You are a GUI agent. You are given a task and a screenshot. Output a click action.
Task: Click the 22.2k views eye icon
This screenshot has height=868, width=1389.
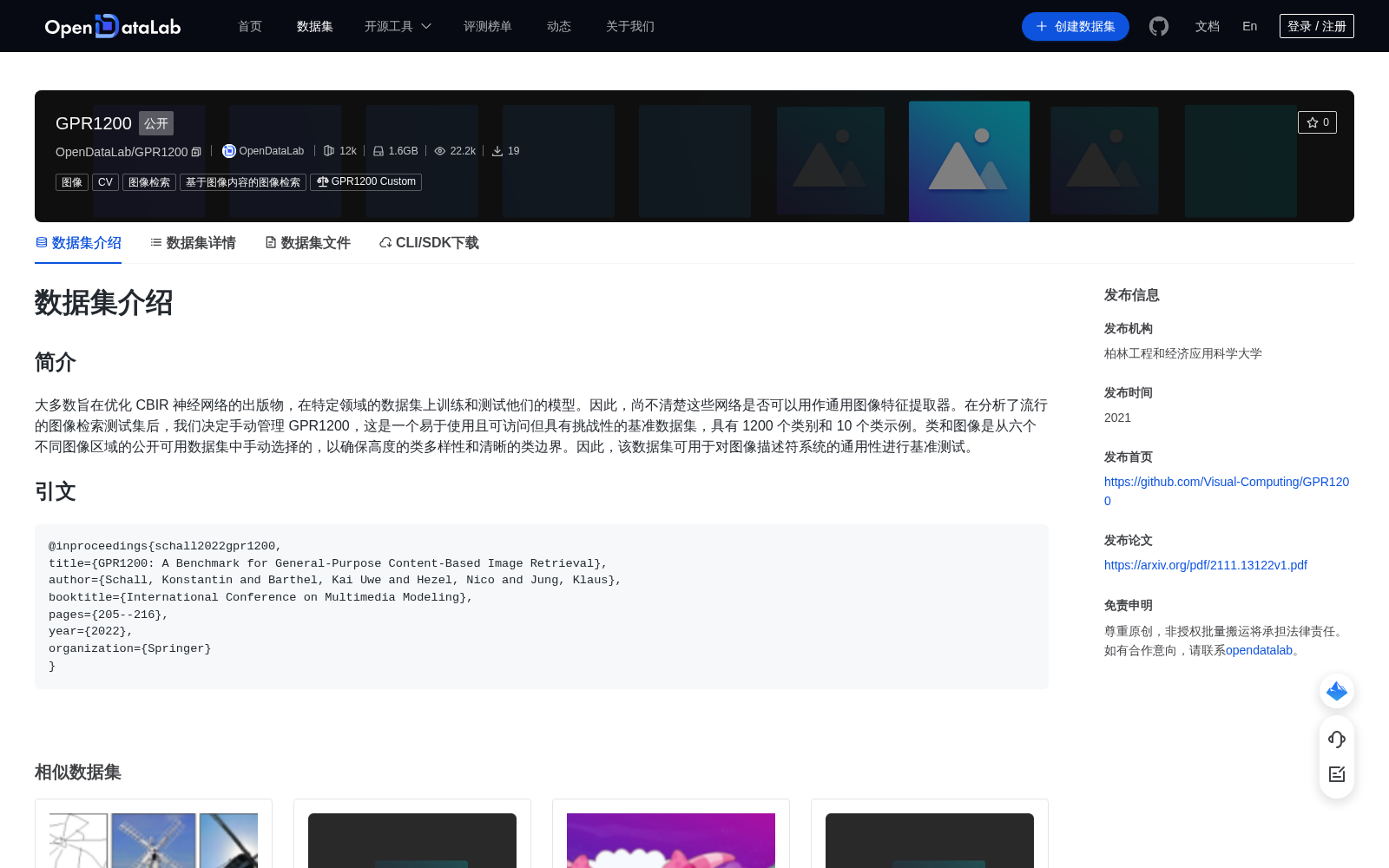point(440,151)
